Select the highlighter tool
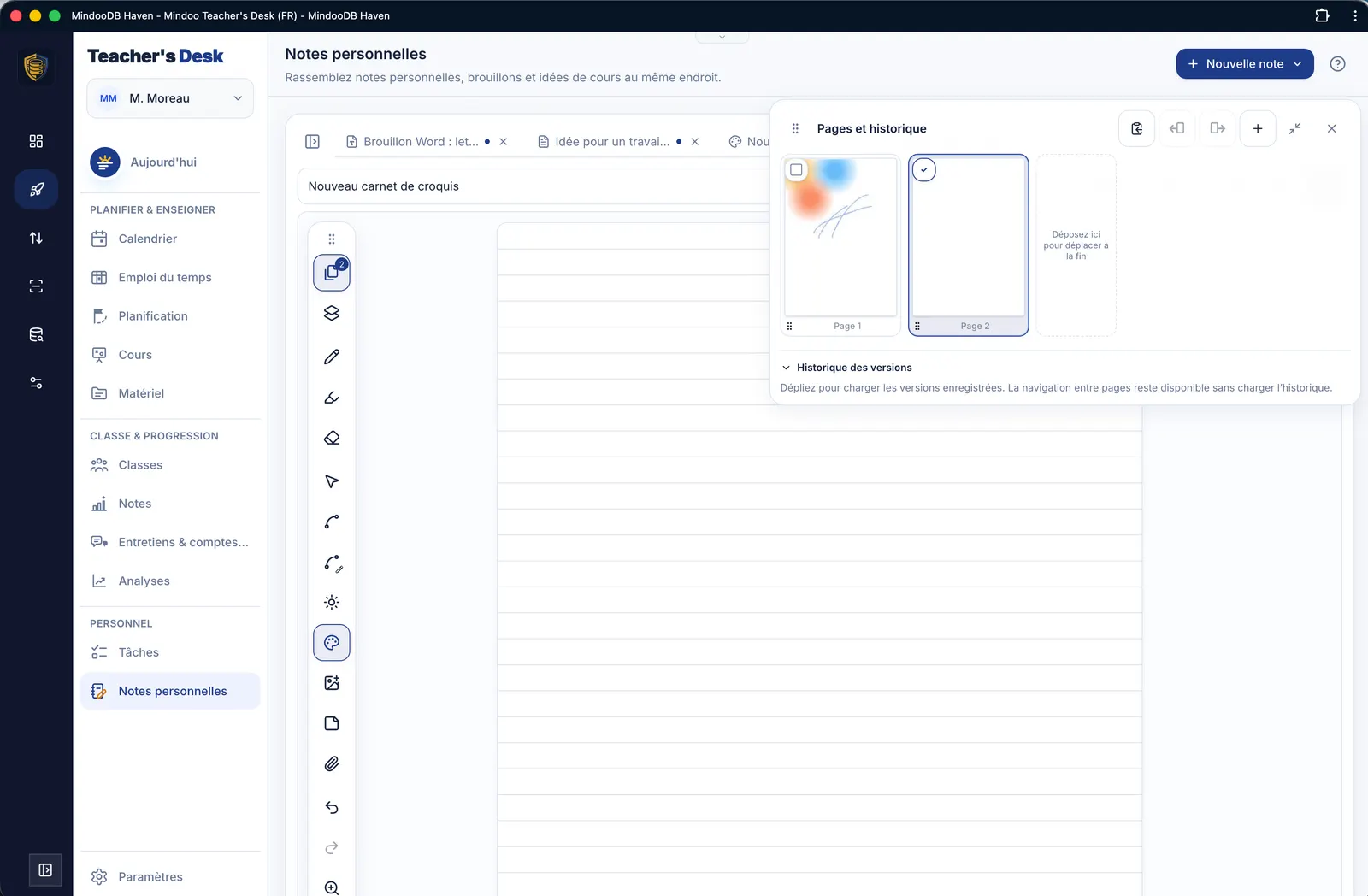This screenshot has height=896, width=1368. (x=332, y=398)
